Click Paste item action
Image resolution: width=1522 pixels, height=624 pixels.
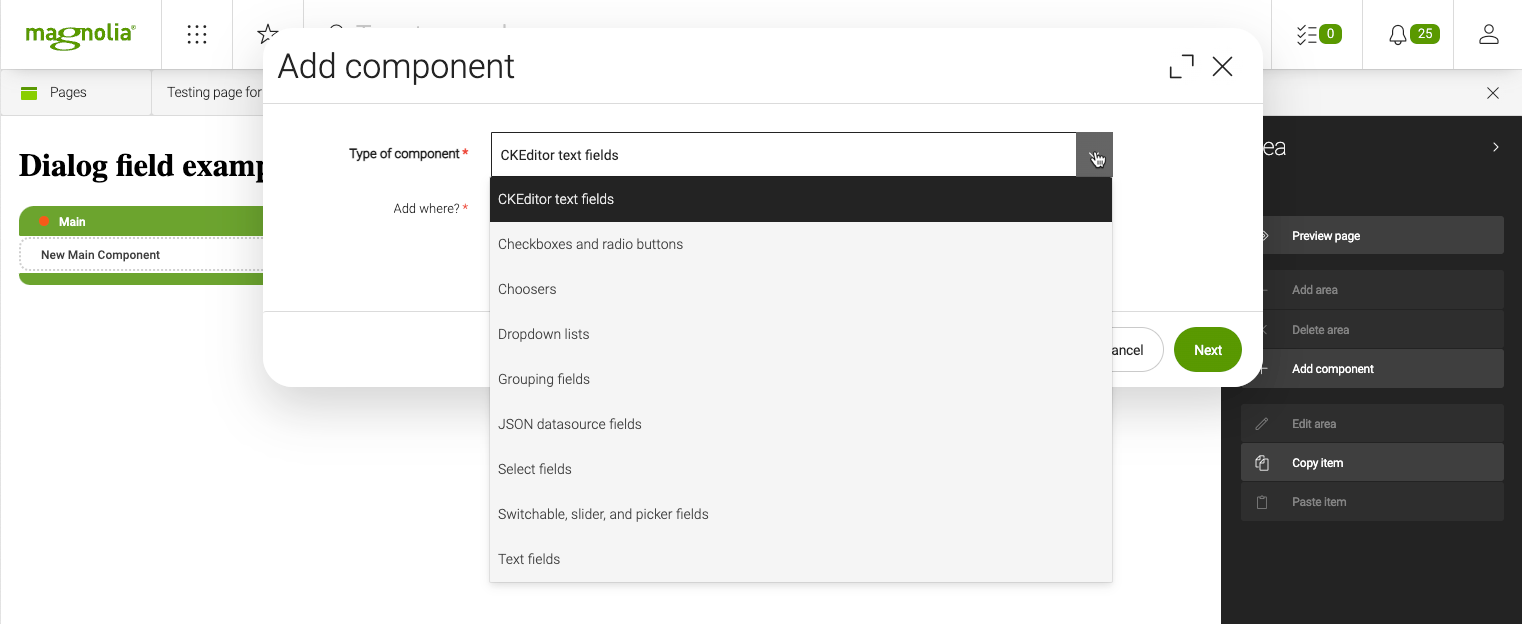(x=1372, y=502)
